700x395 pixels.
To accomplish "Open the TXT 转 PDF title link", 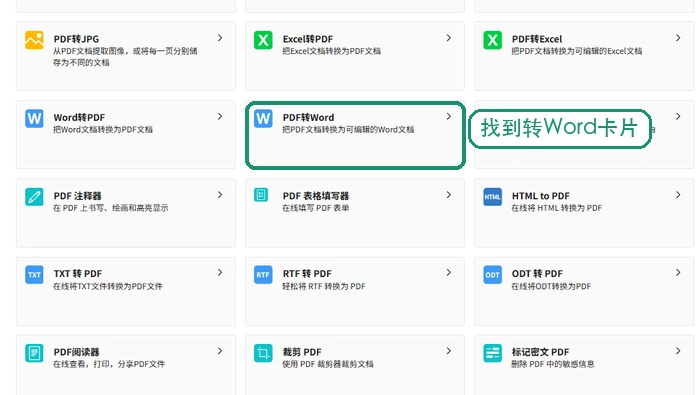I will tap(78, 274).
